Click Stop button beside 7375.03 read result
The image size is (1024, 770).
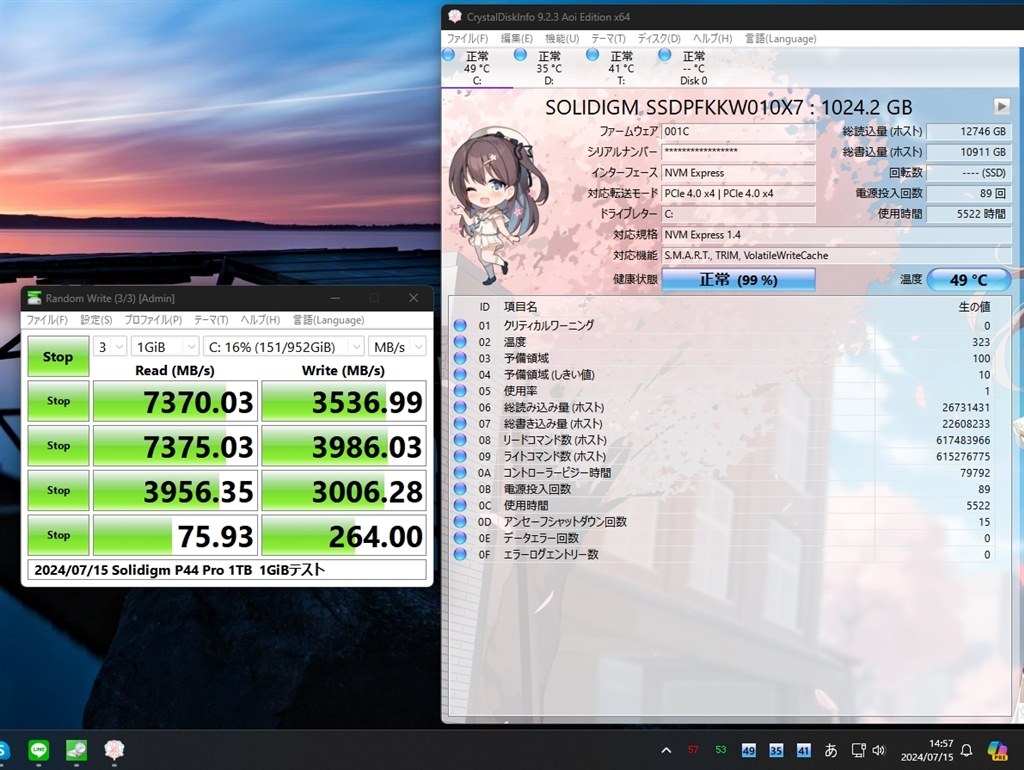58,445
